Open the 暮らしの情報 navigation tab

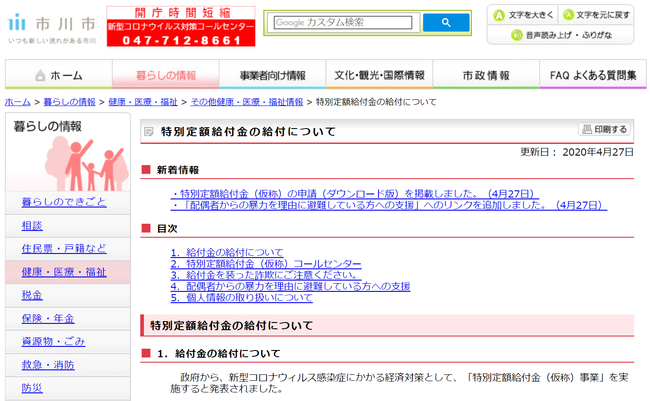pos(167,76)
